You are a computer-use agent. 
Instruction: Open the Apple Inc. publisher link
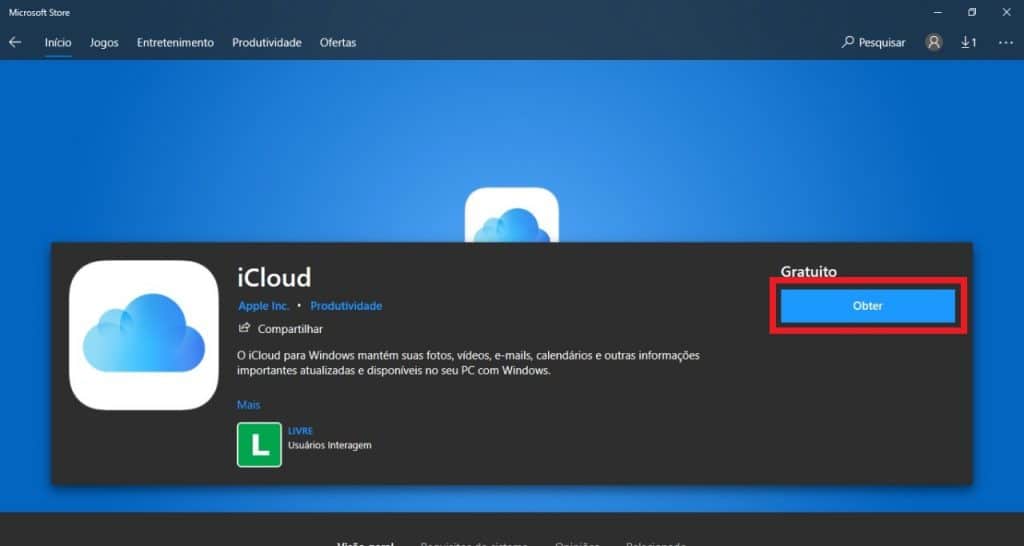(263, 306)
